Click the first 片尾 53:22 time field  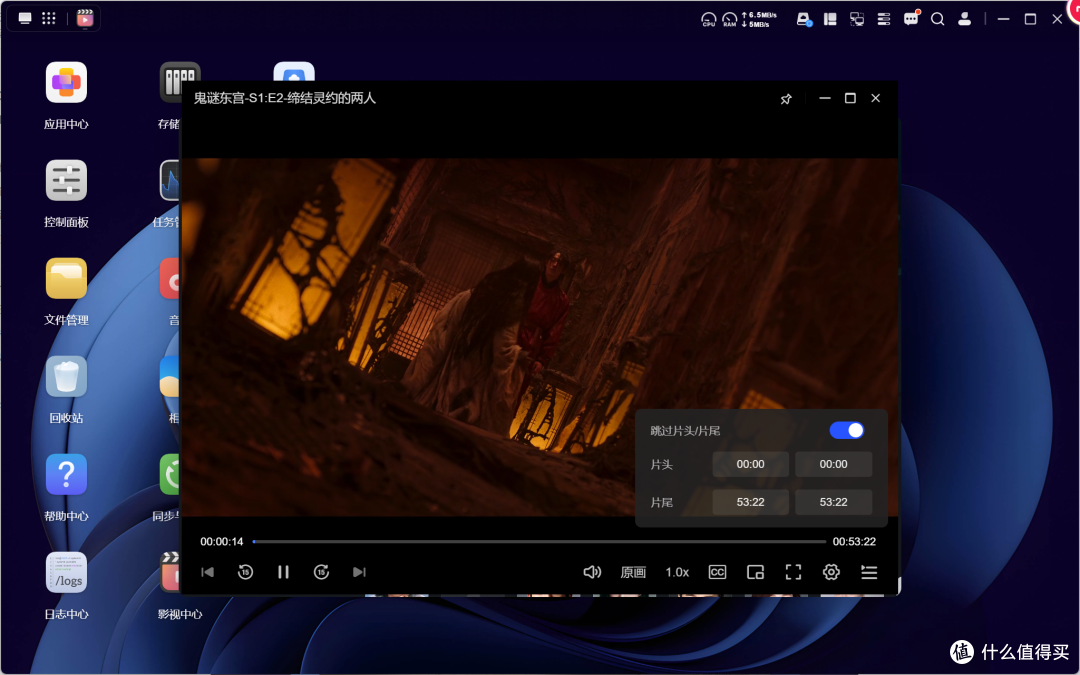[x=750, y=502]
